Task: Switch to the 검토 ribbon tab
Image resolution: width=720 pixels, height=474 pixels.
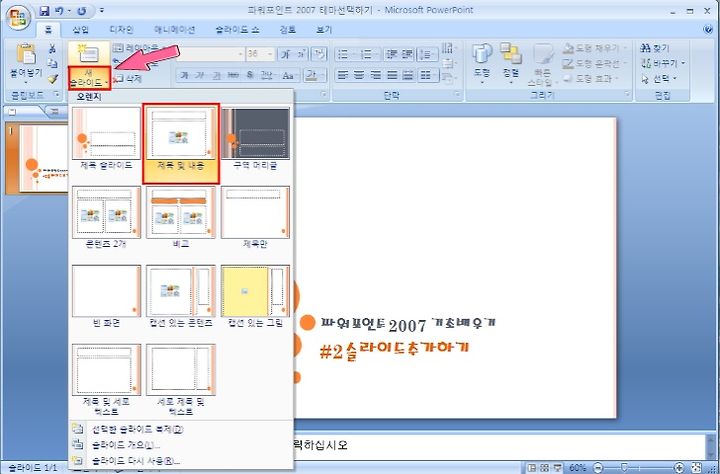Action: [288, 30]
